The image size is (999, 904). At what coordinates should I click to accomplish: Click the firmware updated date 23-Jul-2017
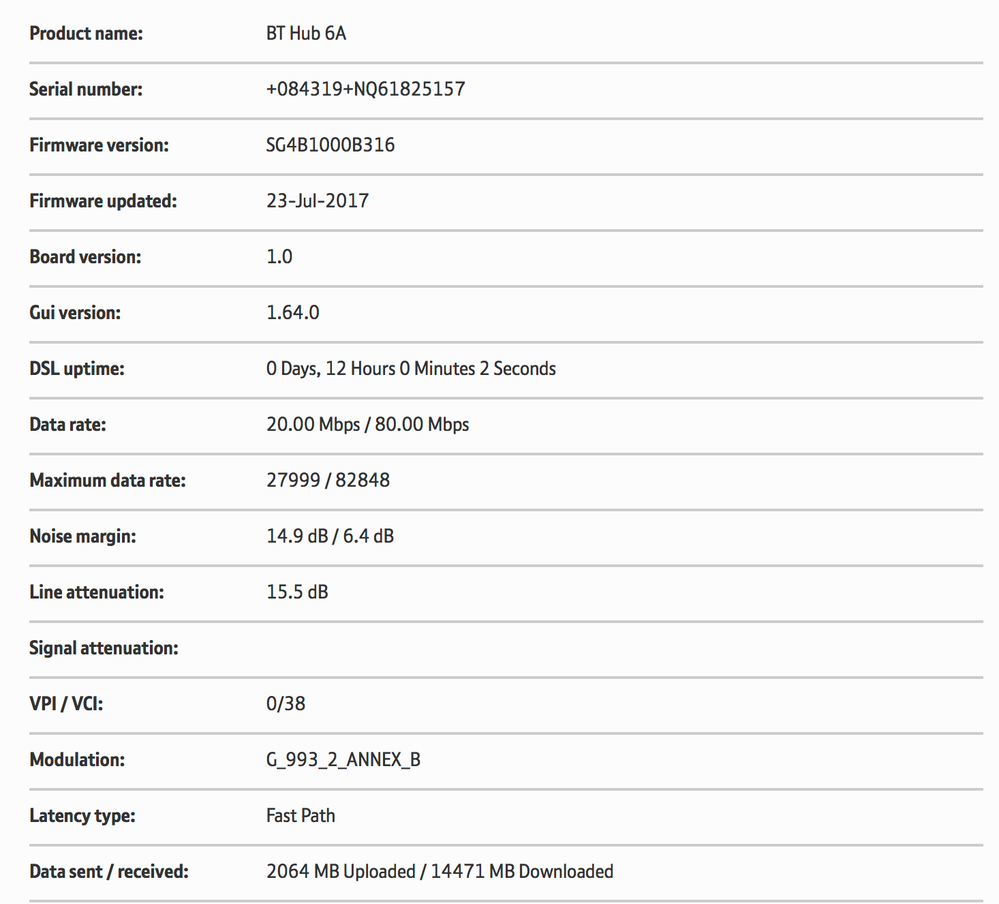[x=317, y=201]
